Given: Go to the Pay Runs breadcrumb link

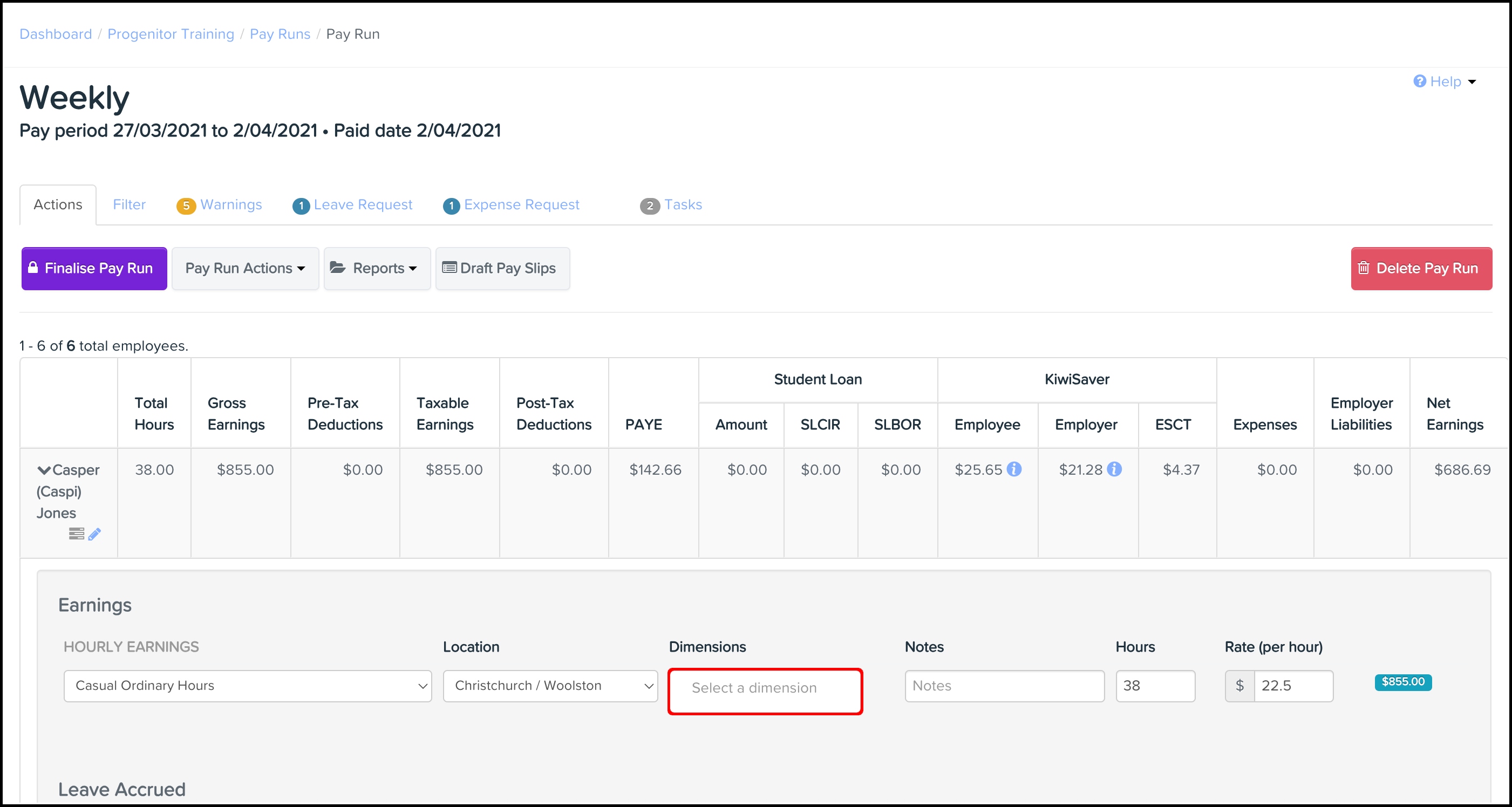Looking at the screenshot, I should pyautogui.click(x=280, y=34).
